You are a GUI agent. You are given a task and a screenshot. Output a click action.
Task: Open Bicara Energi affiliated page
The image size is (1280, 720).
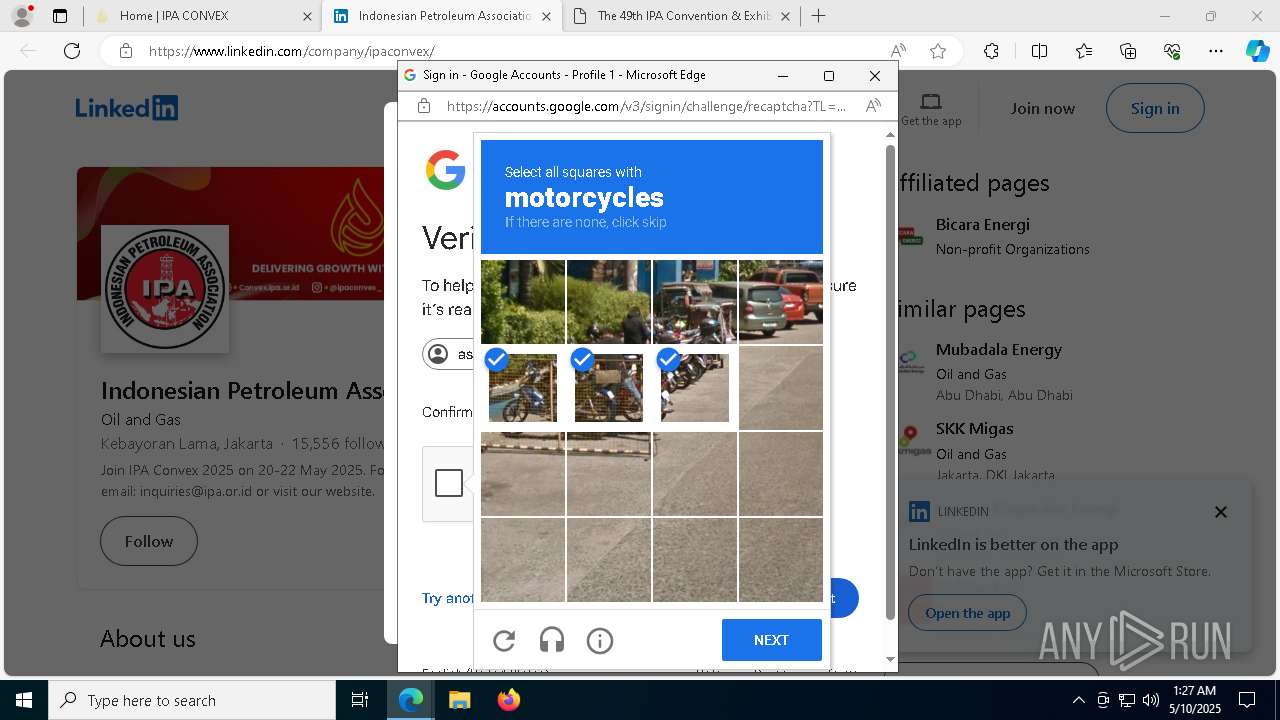(983, 224)
